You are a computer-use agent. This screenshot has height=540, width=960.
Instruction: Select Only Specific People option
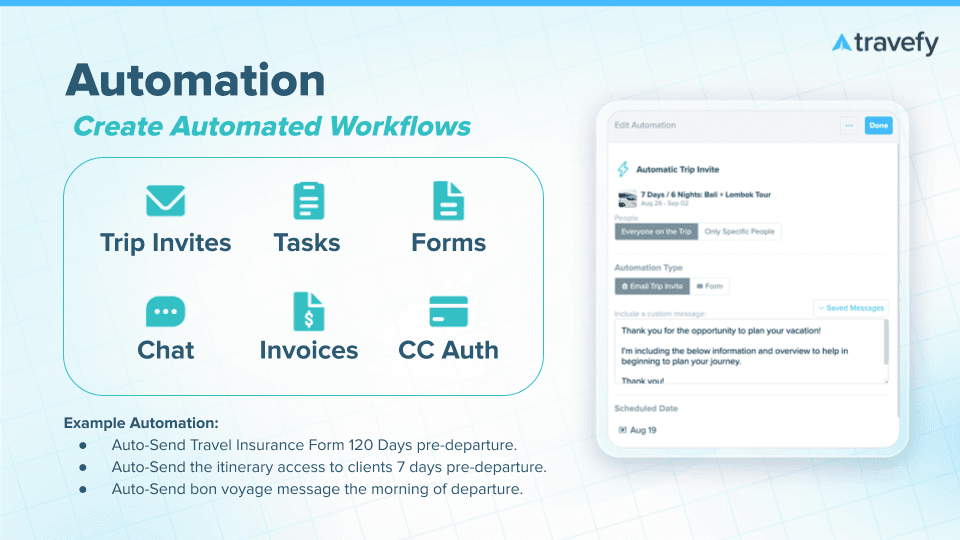click(739, 231)
